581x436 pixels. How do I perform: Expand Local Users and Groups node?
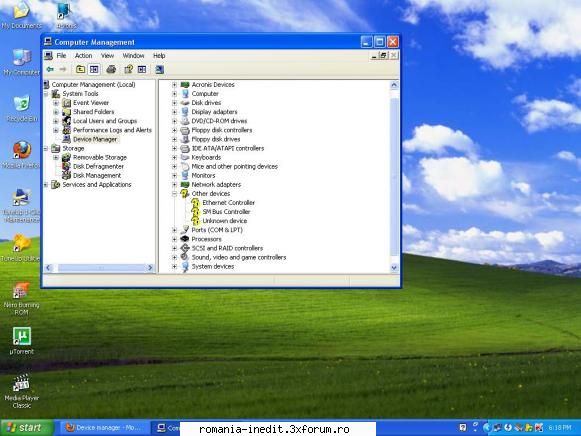click(56, 121)
